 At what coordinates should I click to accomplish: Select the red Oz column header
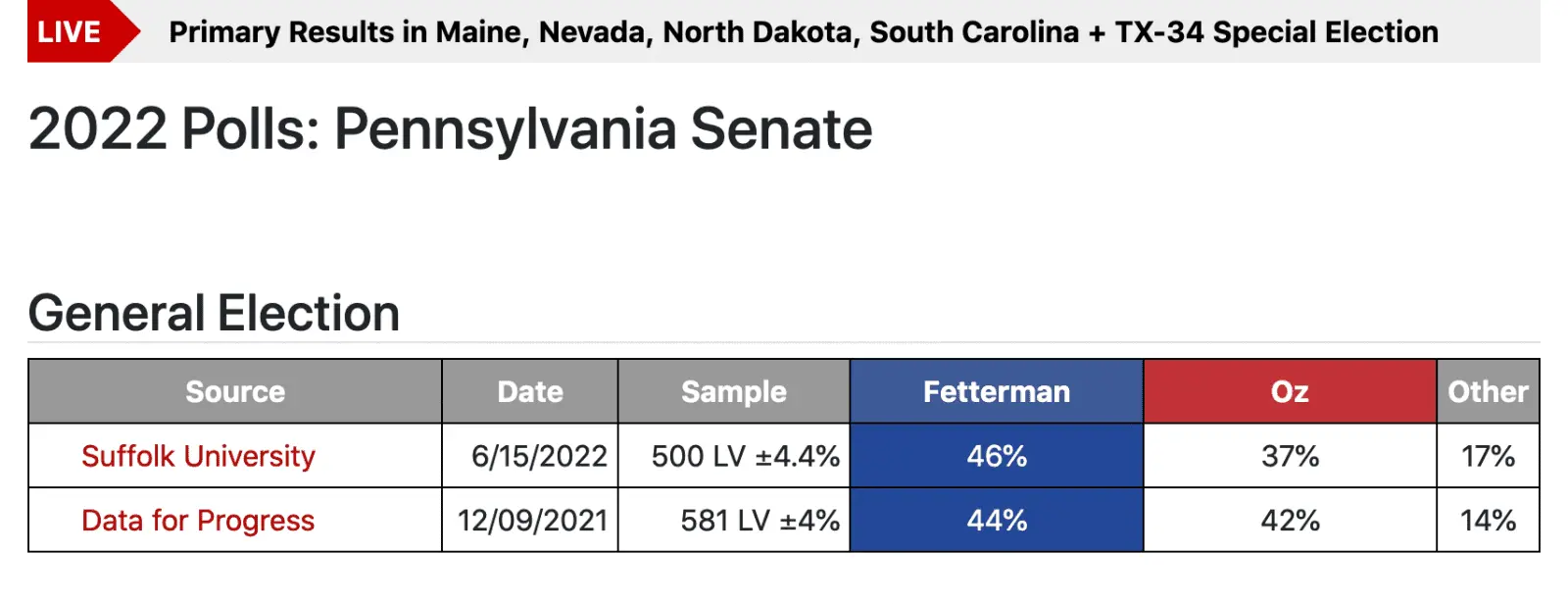pyautogui.click(x=1290, y=392)
